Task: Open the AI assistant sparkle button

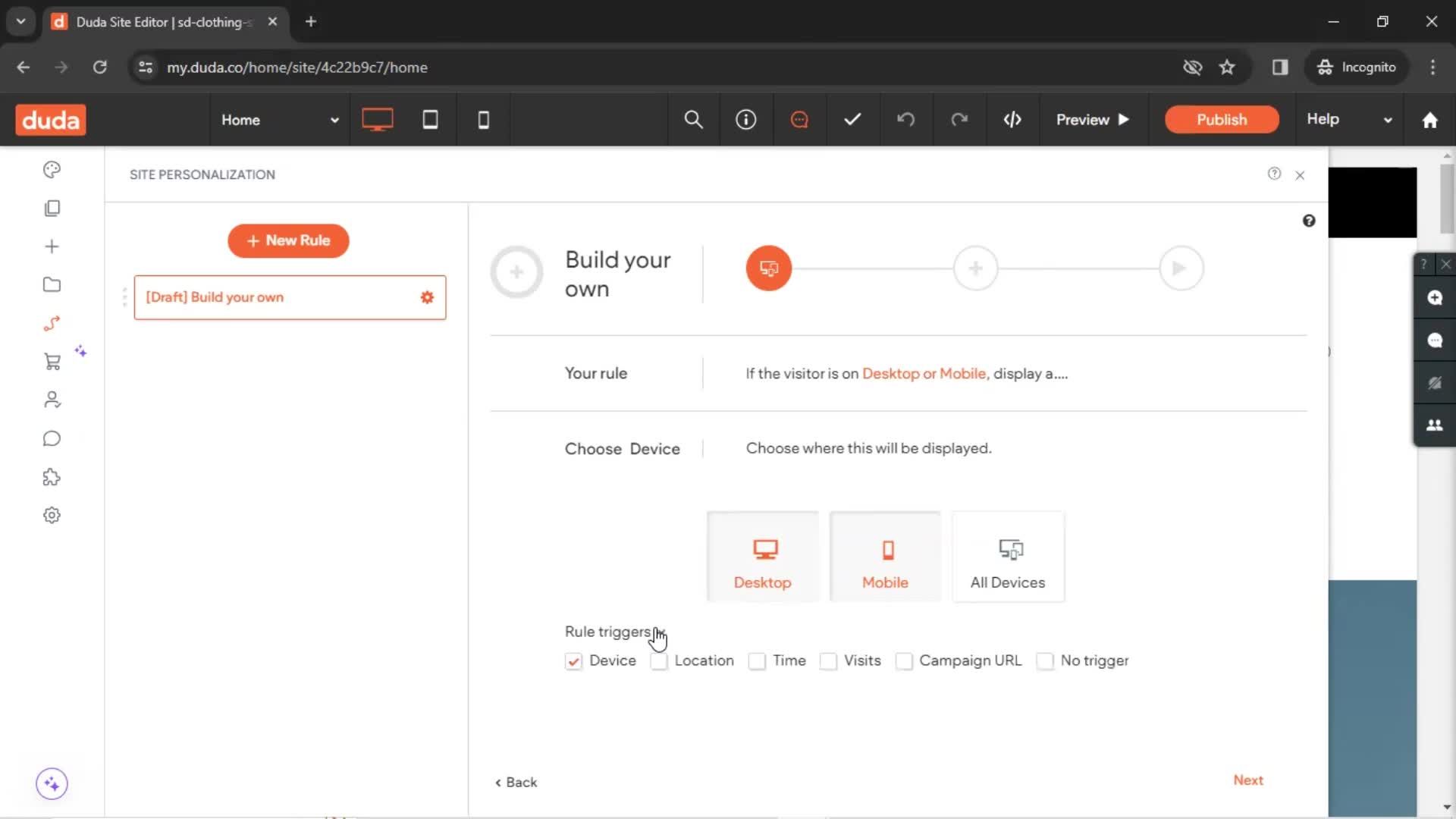Action: (x=52, y=783)
